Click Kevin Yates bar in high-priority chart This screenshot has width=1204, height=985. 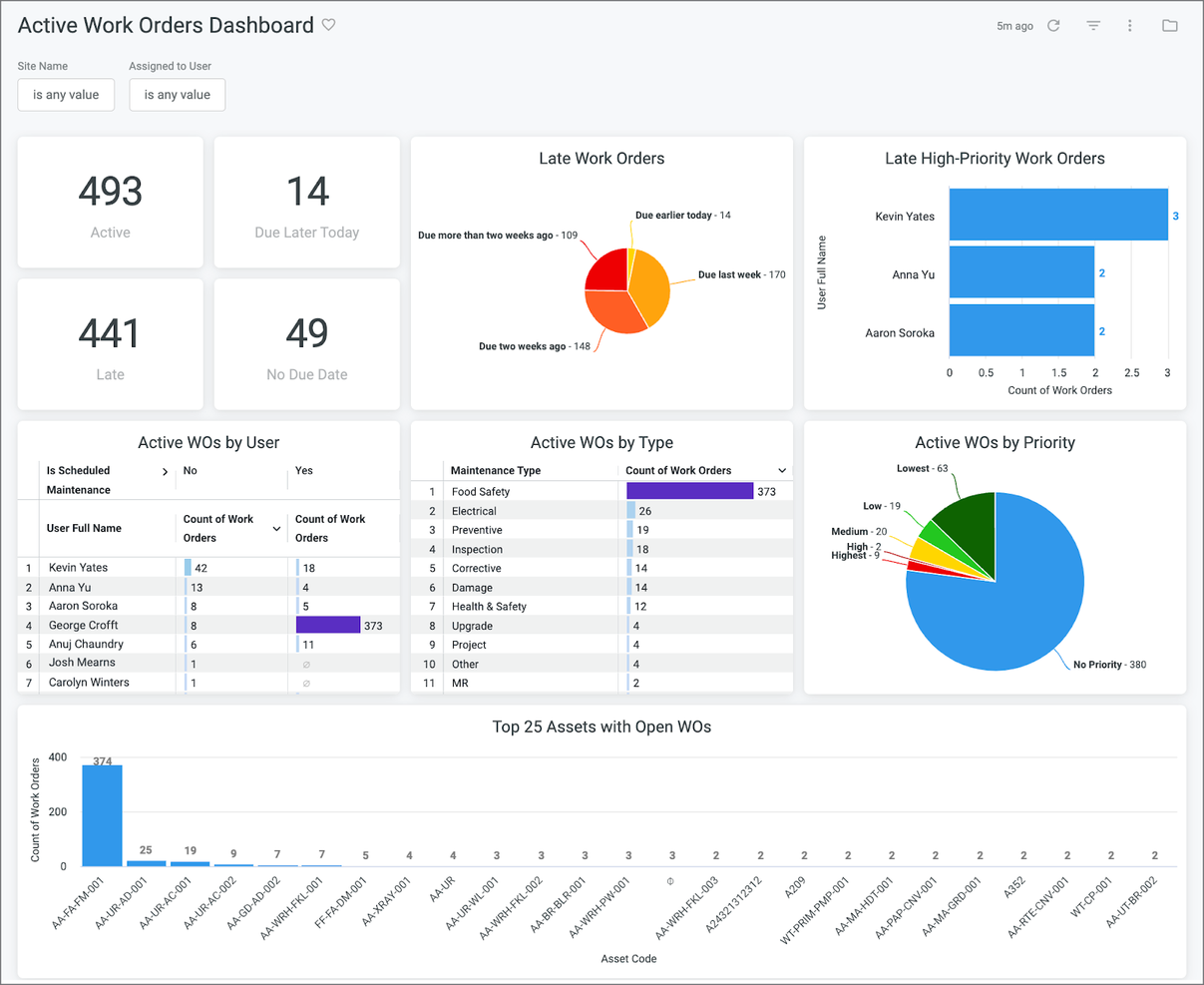click(1058, 215)
